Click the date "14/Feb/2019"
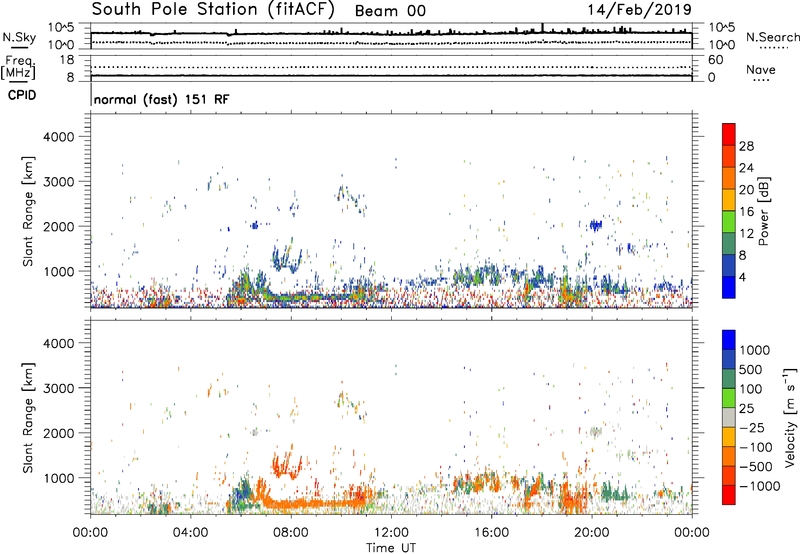The height and width of the screenshot is (554, 800). tap(639, 10)
